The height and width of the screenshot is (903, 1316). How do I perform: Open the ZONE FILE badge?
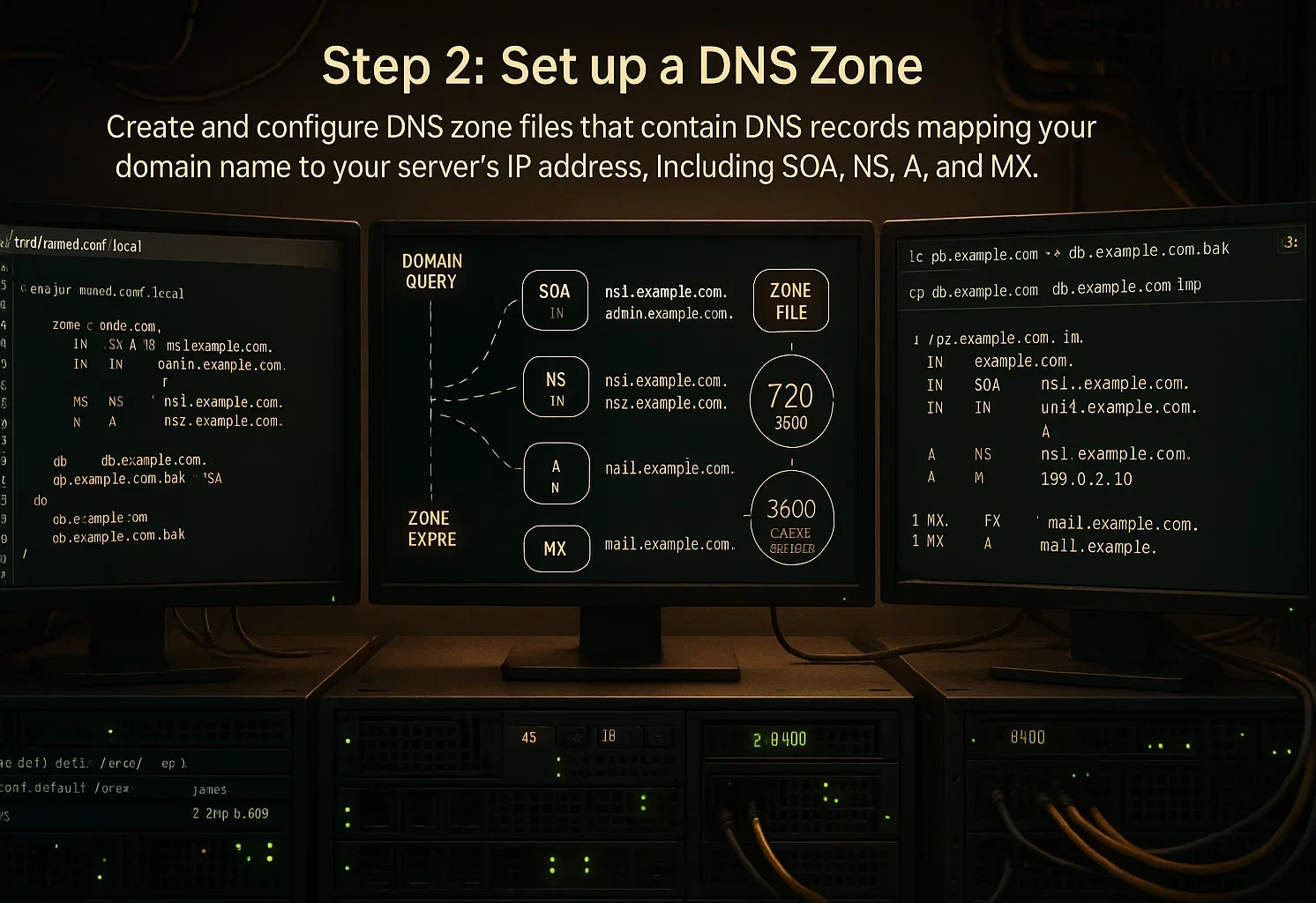click(790, 301)
